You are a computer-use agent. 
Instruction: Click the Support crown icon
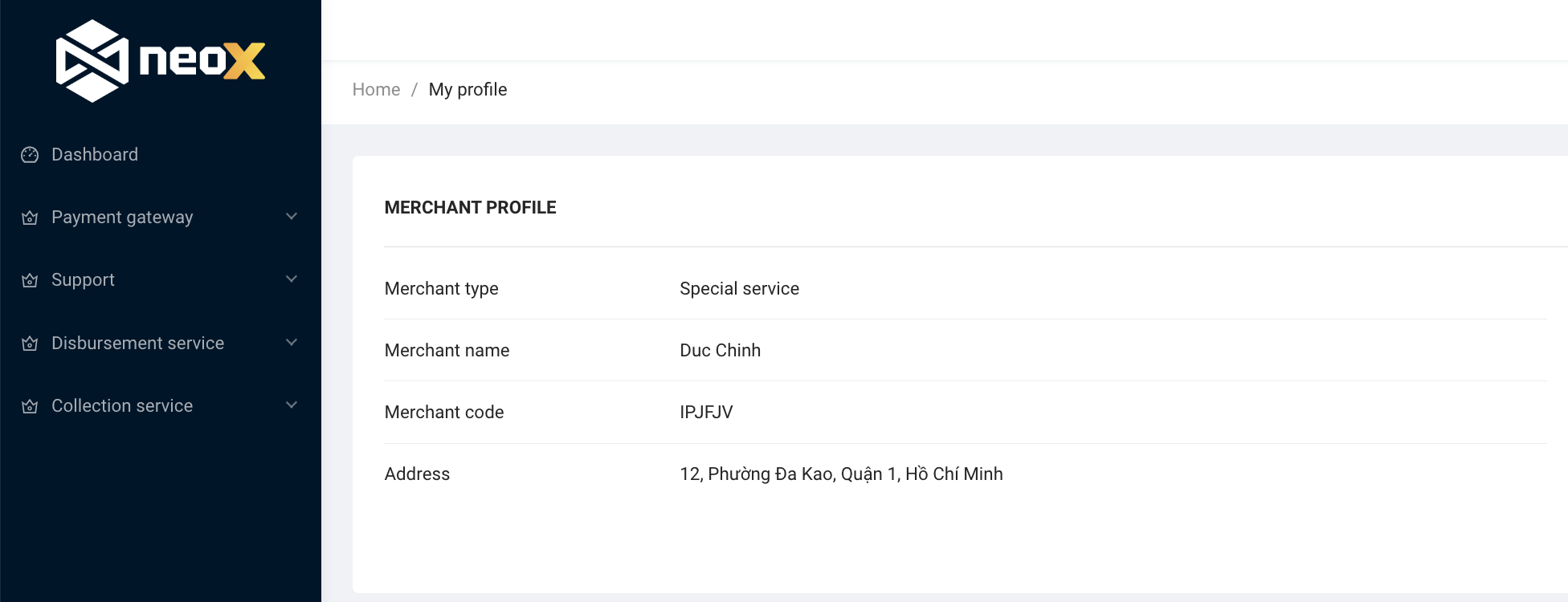click(x=30, y=280)
